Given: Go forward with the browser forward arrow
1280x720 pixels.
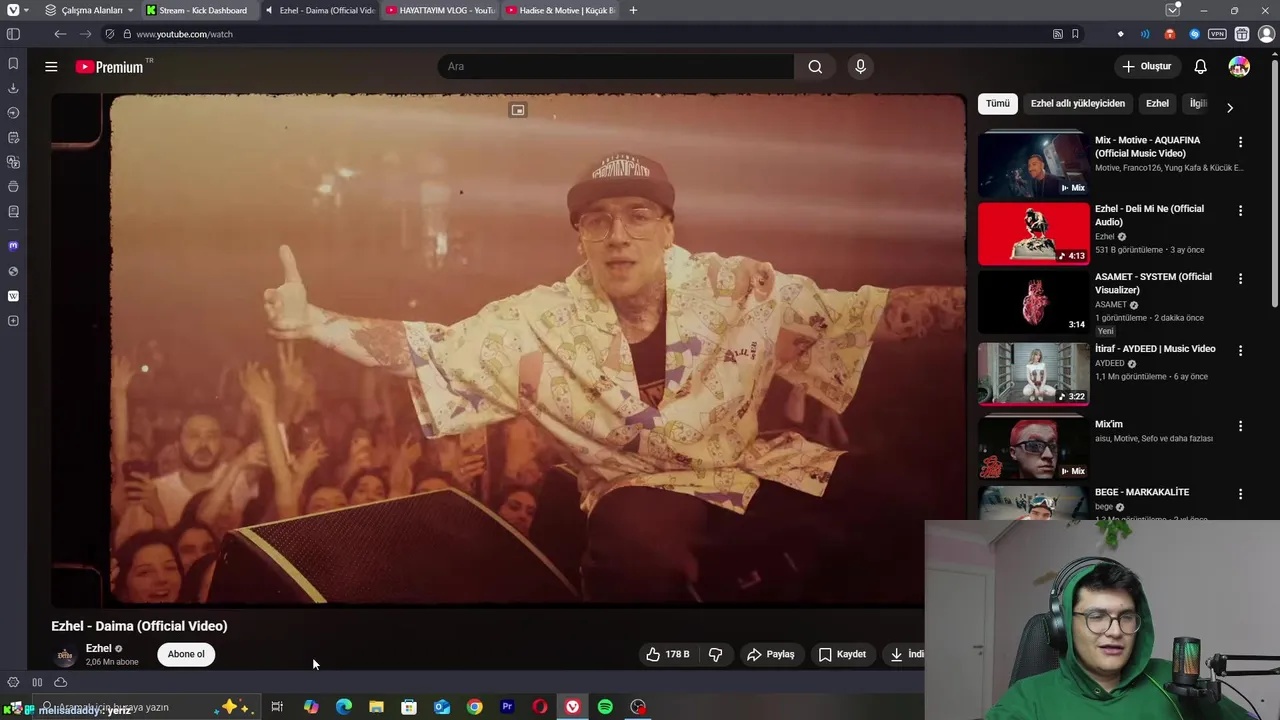Looking at the screenshot, I should (x=85, y=34).
